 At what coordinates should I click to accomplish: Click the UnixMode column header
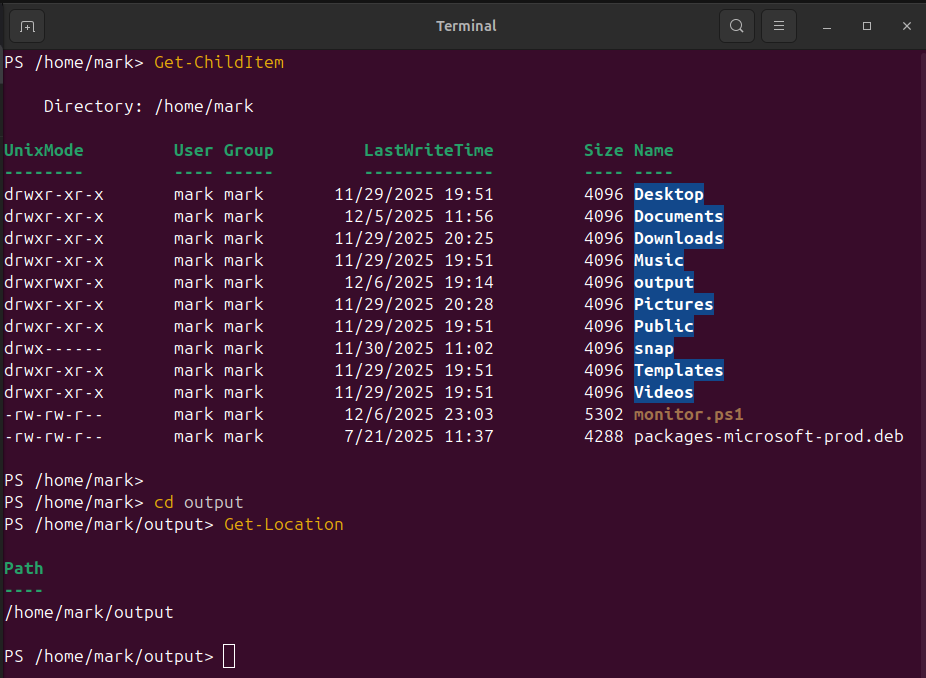44,150
